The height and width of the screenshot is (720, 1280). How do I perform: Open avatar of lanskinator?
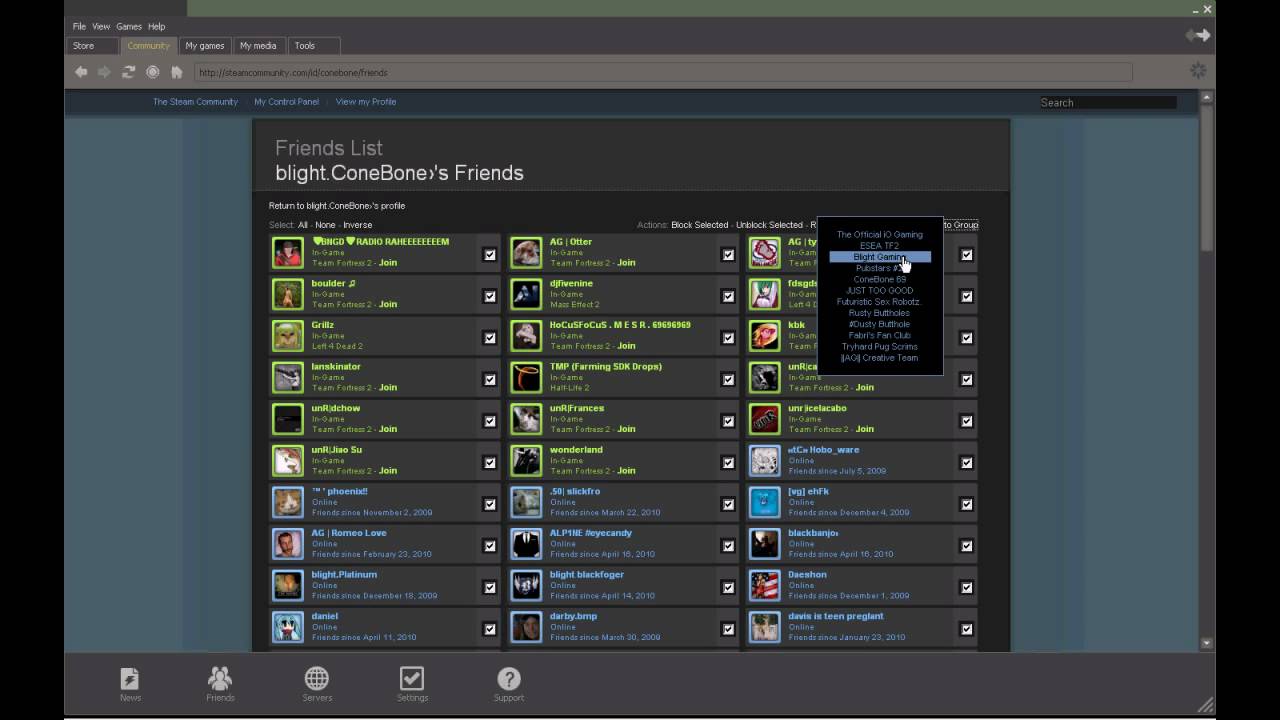click(x=288, y=378)
